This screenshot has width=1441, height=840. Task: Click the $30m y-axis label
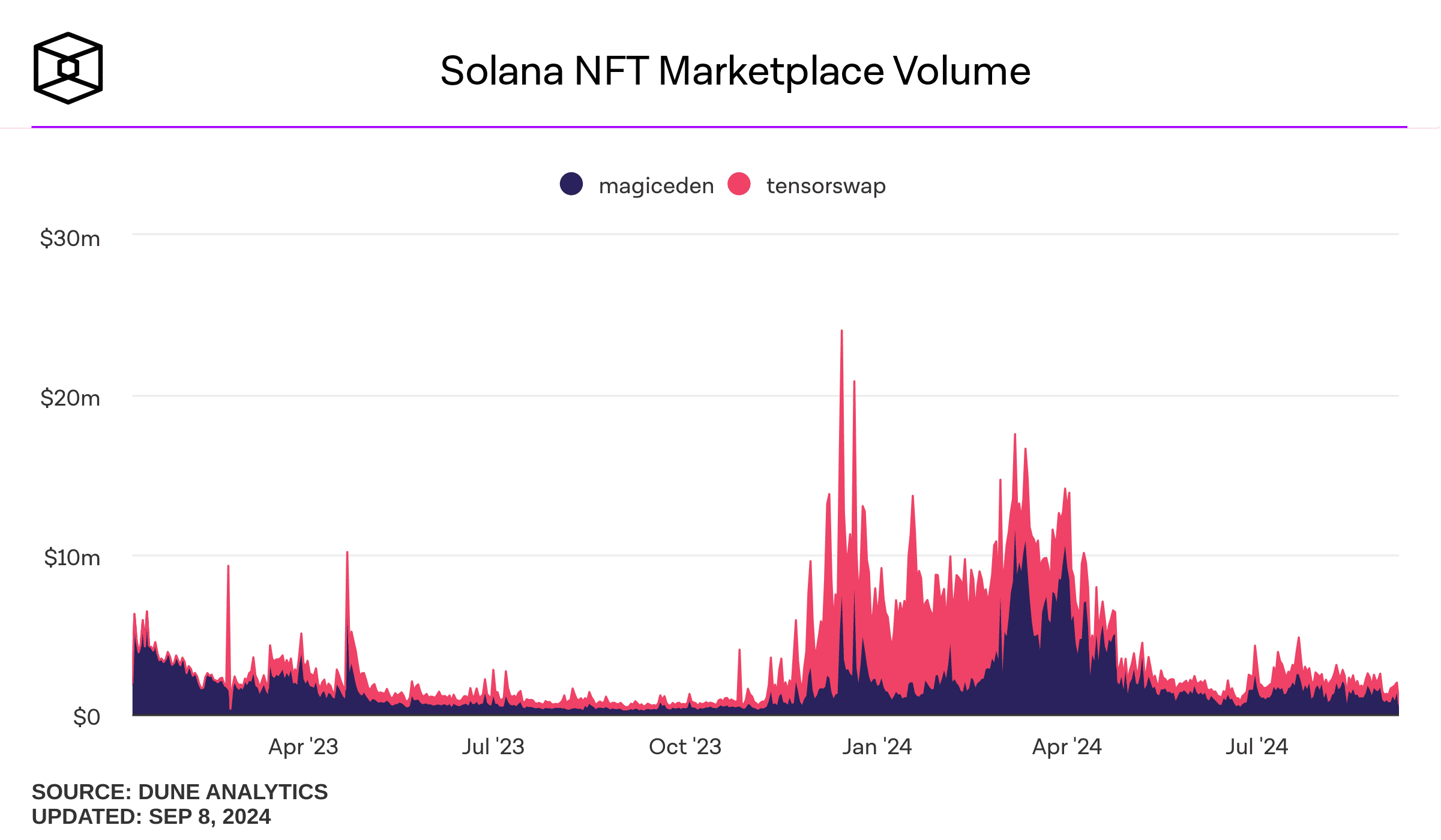tap(70, 239)
